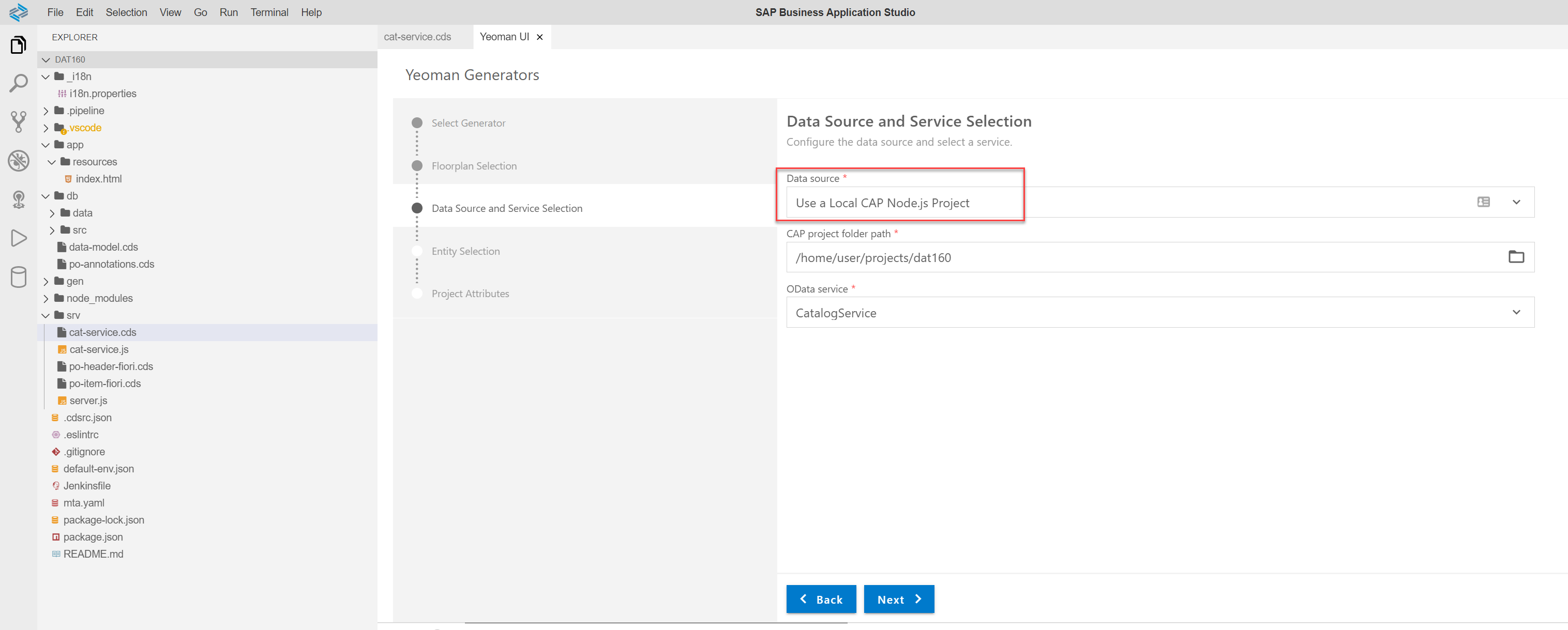Open .eslintrc file
Image resolution: width=1568 pixels, height=630 pixels.
click(81, 434)
